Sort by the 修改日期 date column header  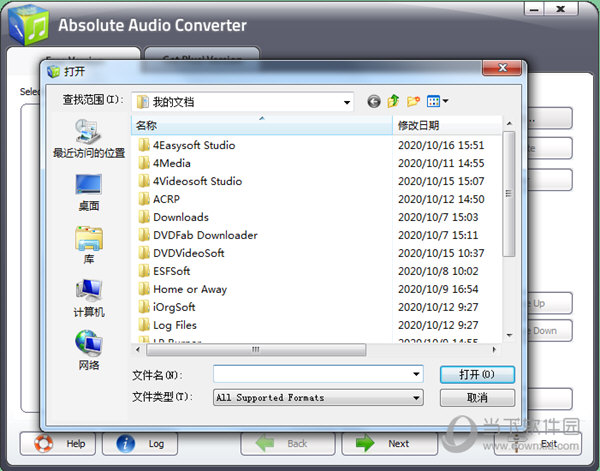(x=447, y=125)
